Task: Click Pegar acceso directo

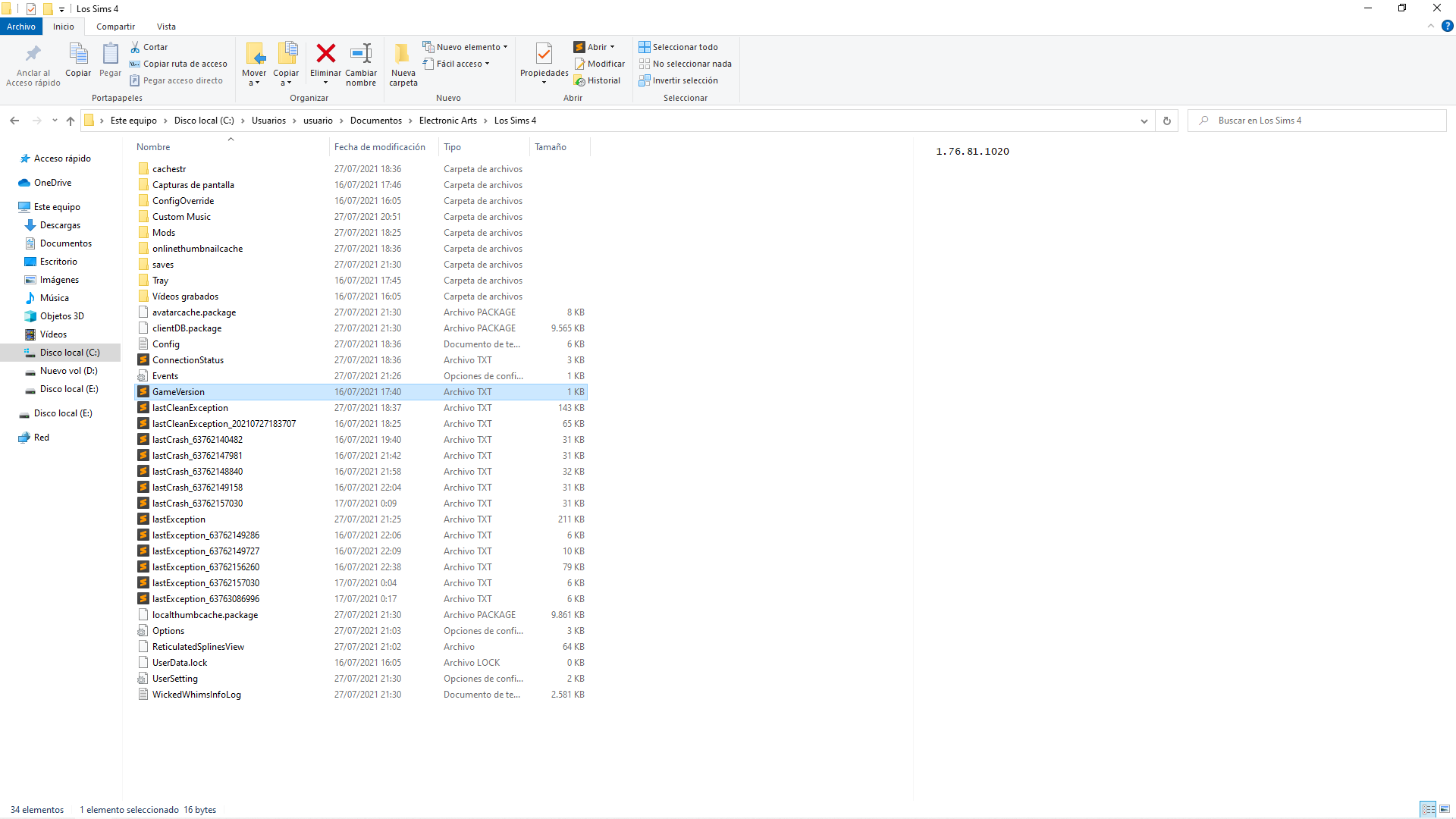Action: [x=176, y=80]
